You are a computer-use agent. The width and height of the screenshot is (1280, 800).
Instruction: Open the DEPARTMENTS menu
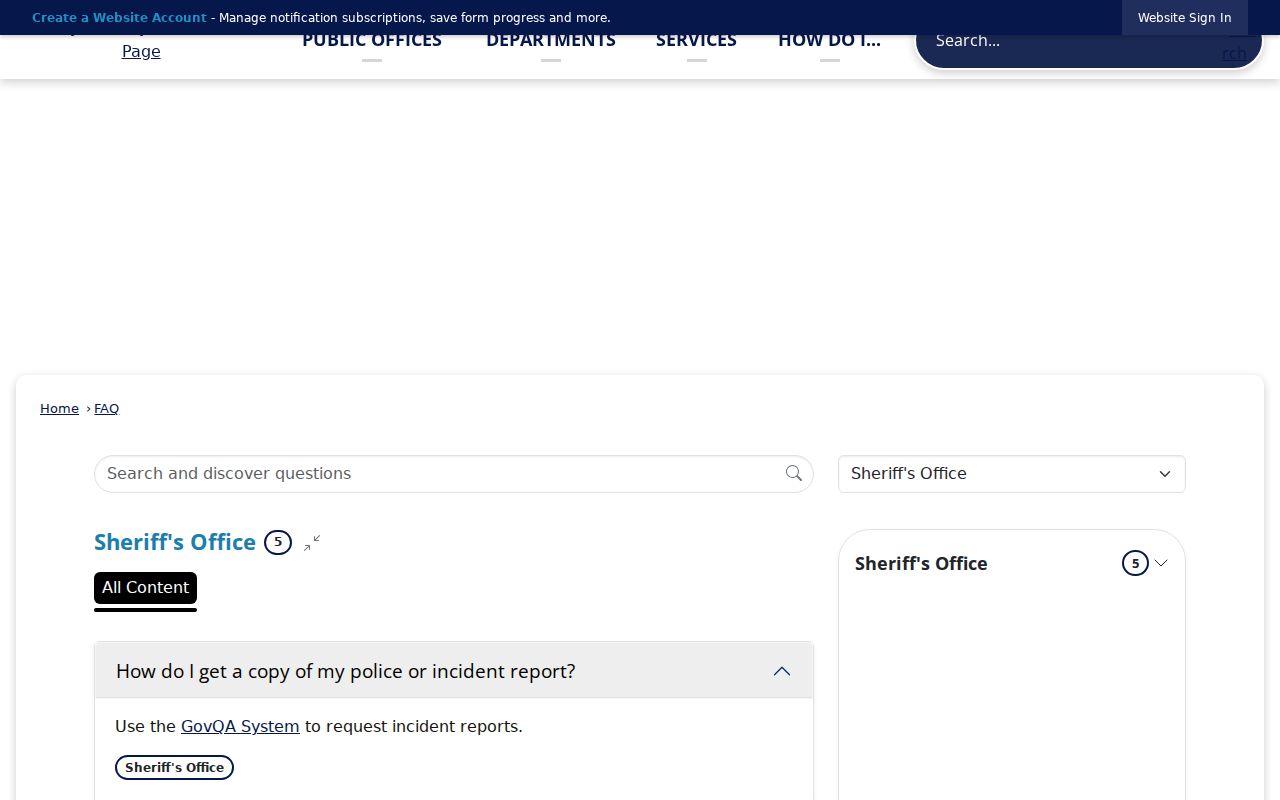551,40
